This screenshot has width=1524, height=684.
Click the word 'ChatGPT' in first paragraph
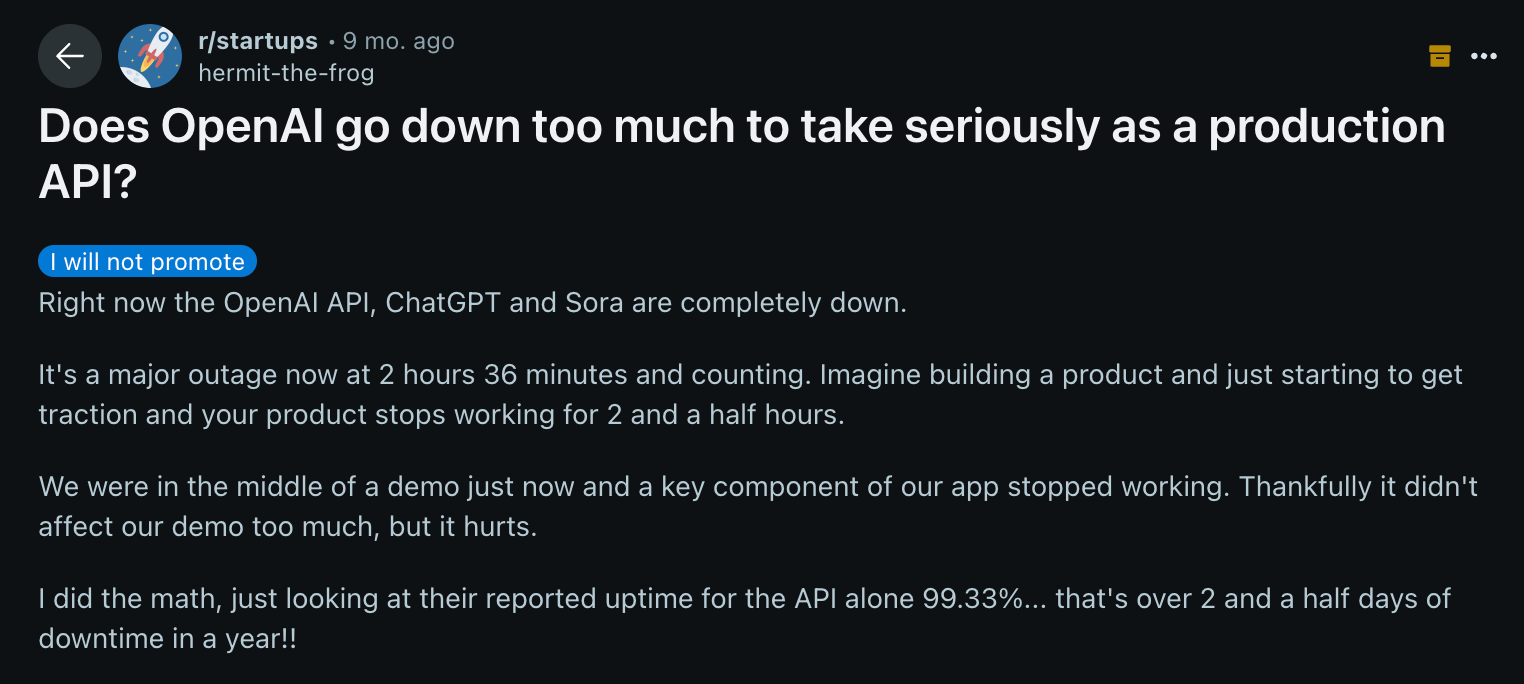click(x=443, y=303)
